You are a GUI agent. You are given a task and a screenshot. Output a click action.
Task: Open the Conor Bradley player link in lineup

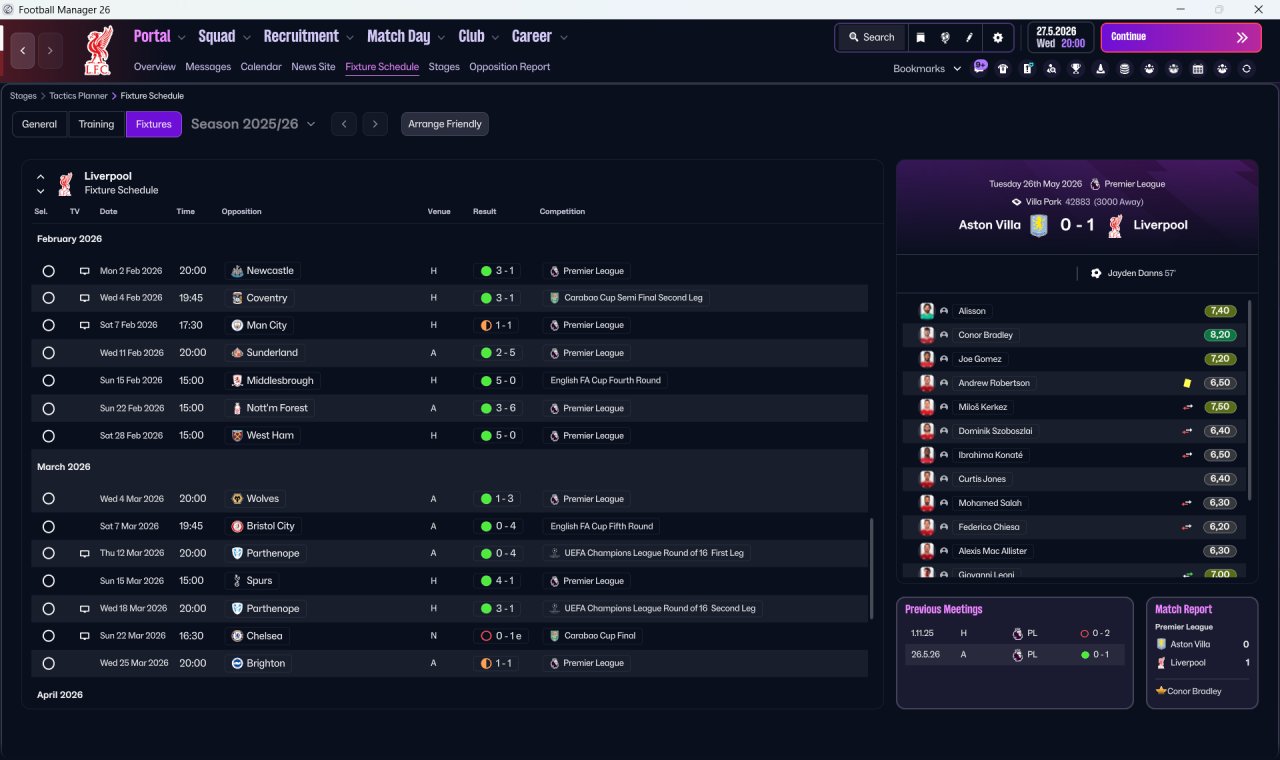click(985, 335)
